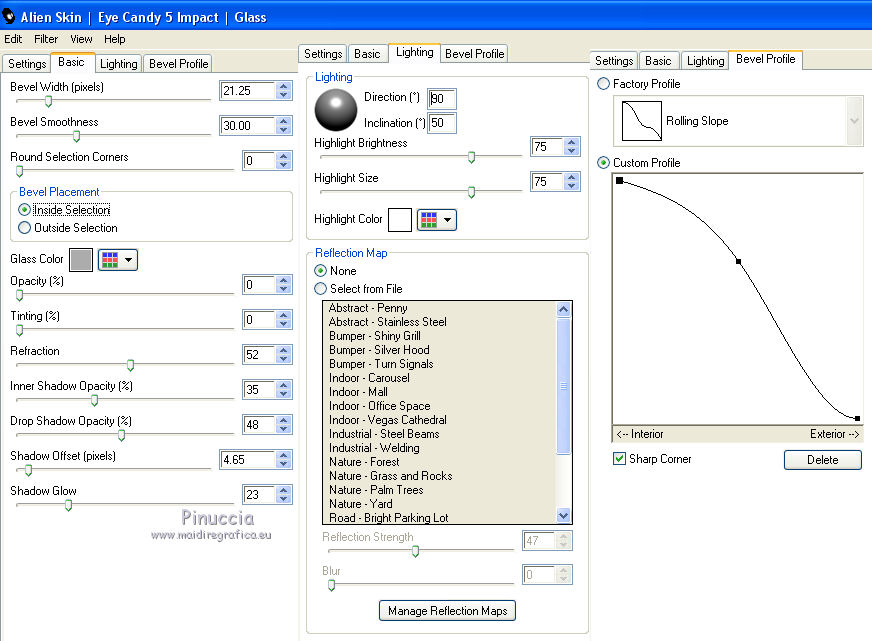The height and width of the screenshot is (641, 872).
Task: Open the Highlight Color palette grid icon
Action: [429, 220]
